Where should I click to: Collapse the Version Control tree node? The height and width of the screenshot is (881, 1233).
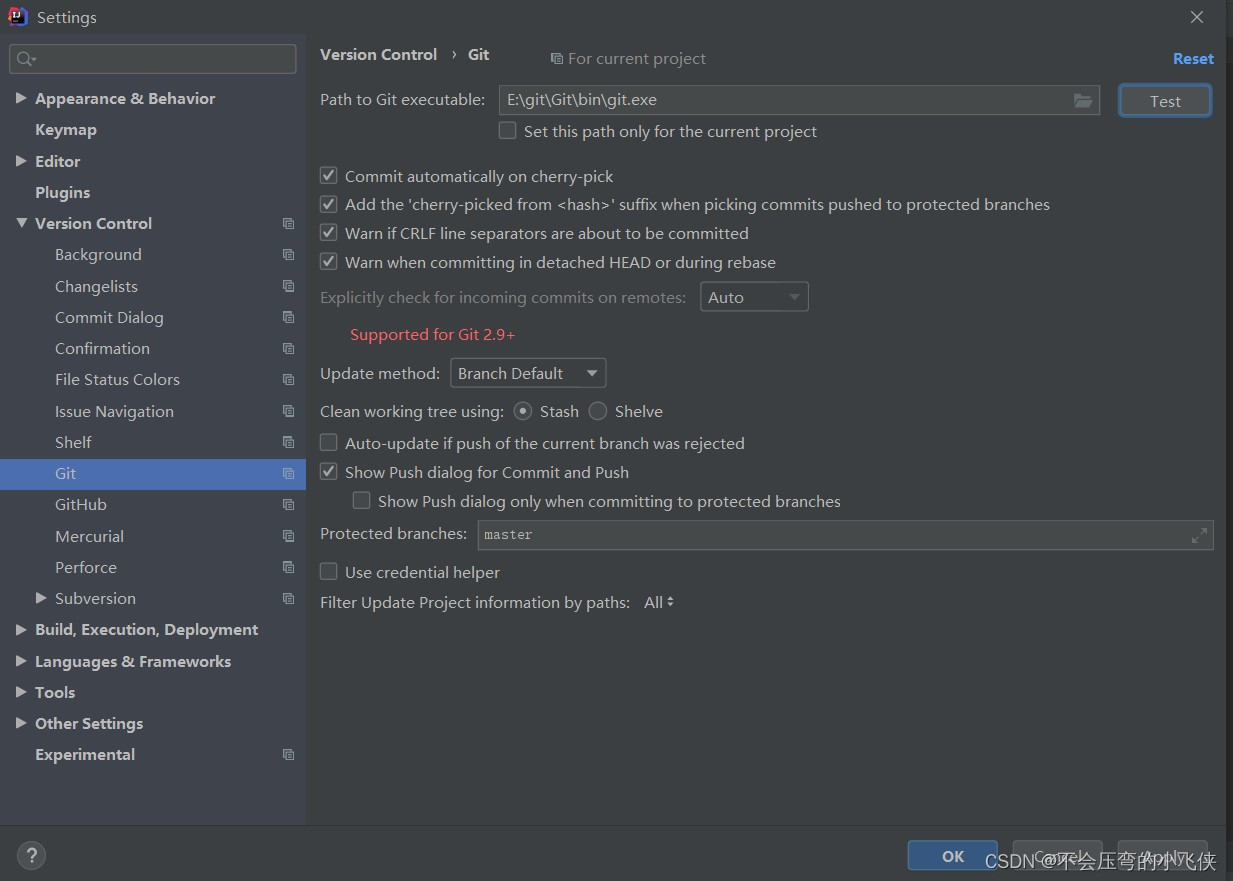[21, 223]
